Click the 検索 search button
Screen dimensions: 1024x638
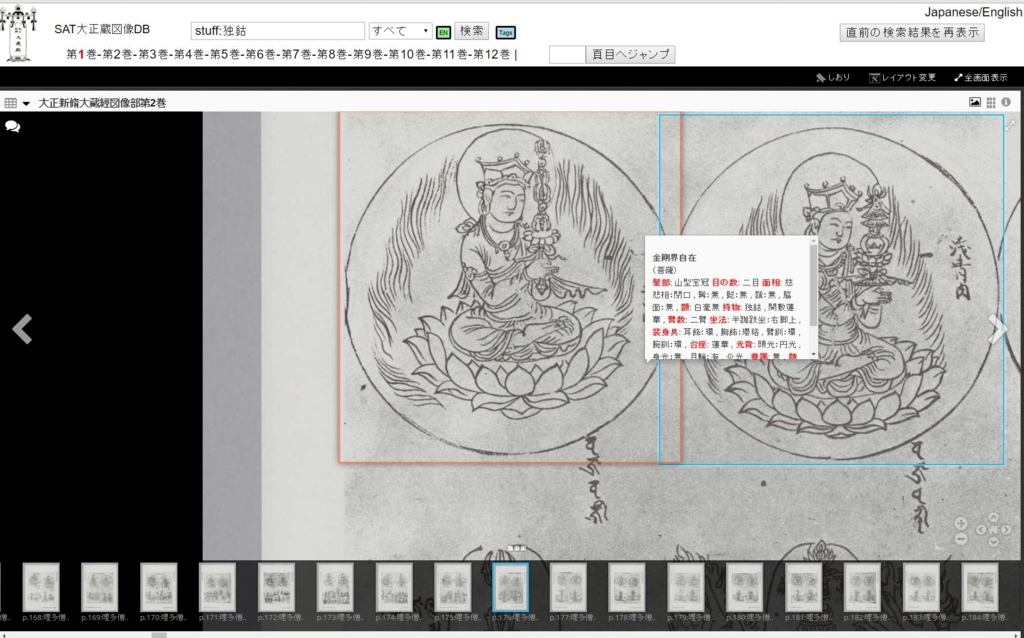pyautogui.click(x=472, y=31)
